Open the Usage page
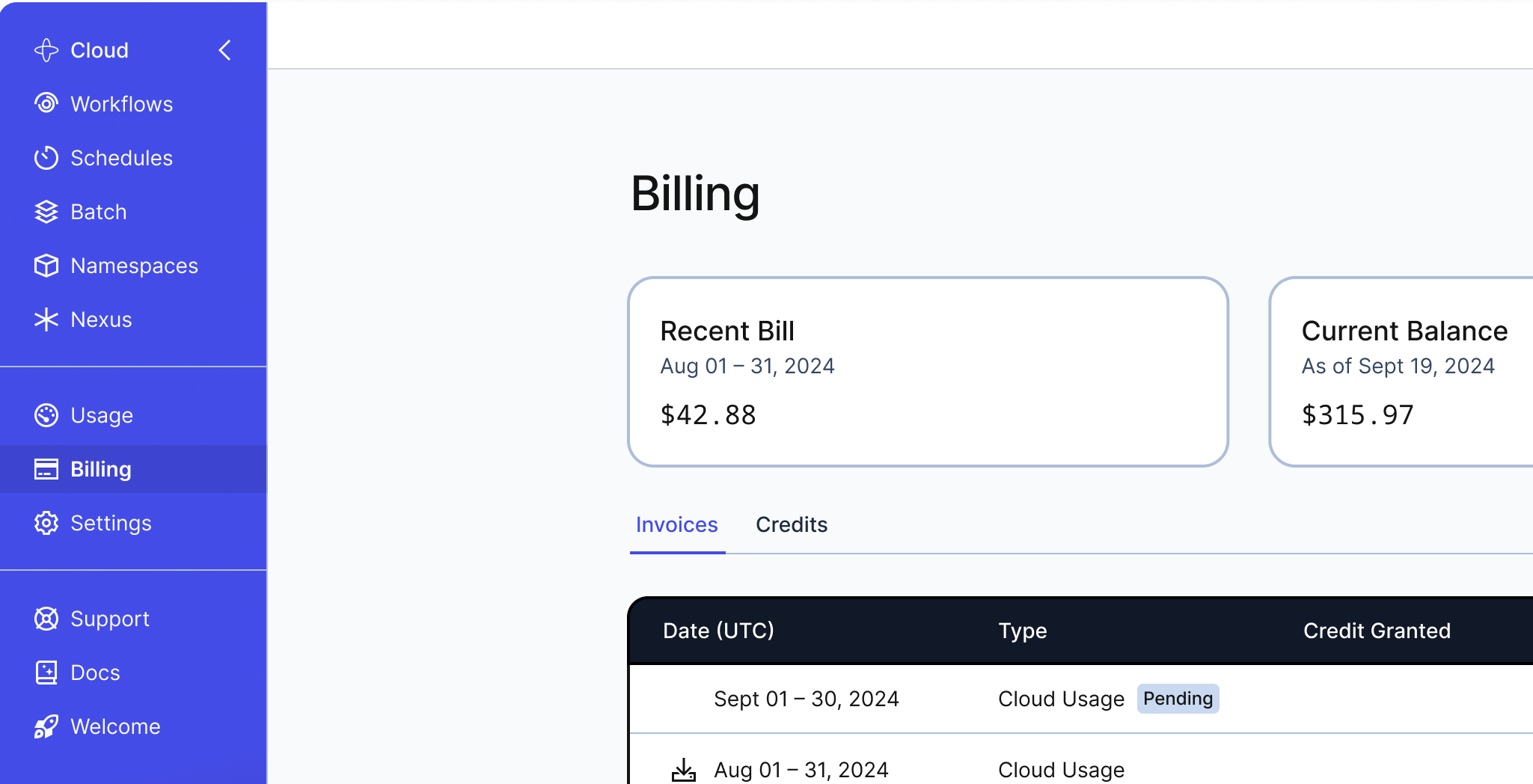 (x=102, y=415)
